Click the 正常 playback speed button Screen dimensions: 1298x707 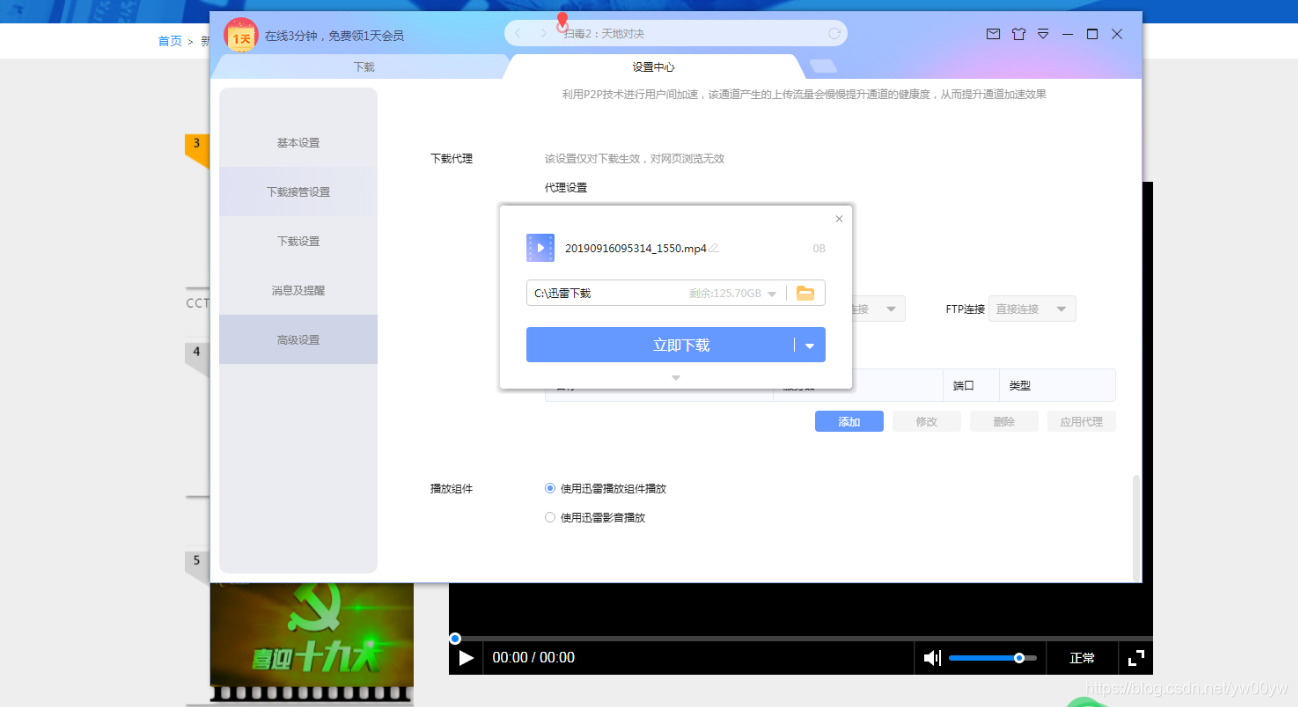click(x=1082, y=658)
